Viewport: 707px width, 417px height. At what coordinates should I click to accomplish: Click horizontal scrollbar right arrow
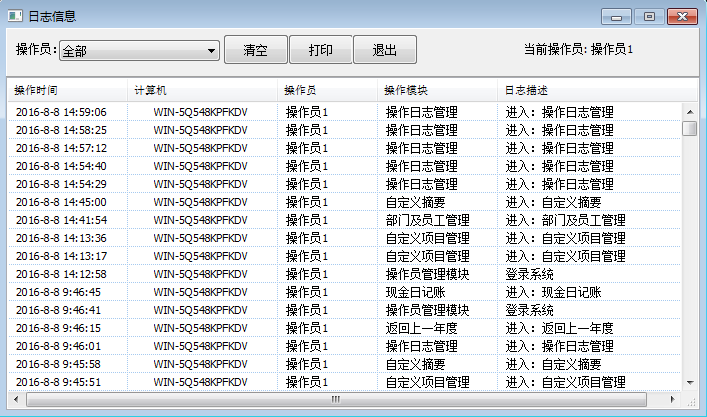click(674, 399)
